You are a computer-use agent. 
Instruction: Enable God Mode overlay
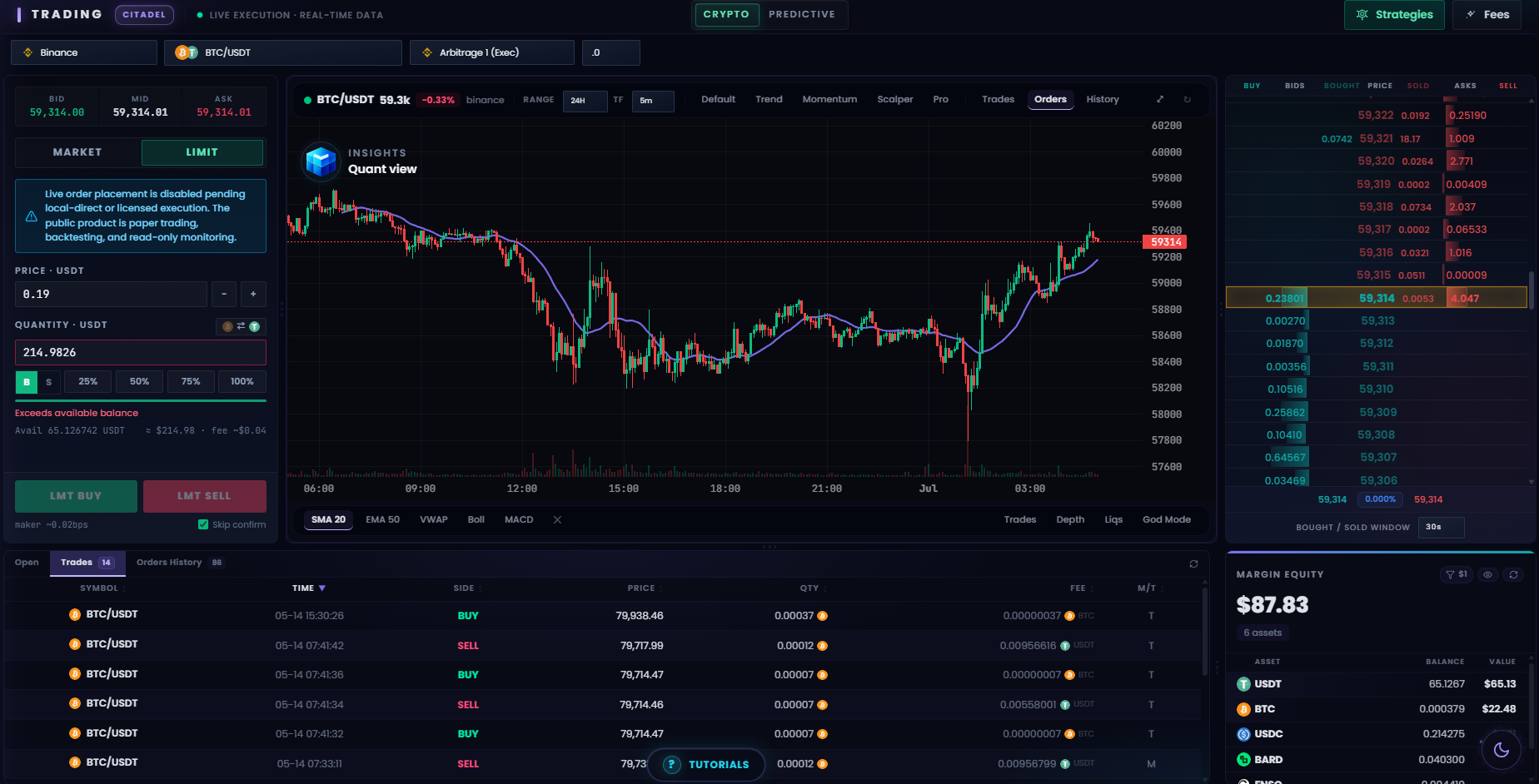tap(1167, 519)
